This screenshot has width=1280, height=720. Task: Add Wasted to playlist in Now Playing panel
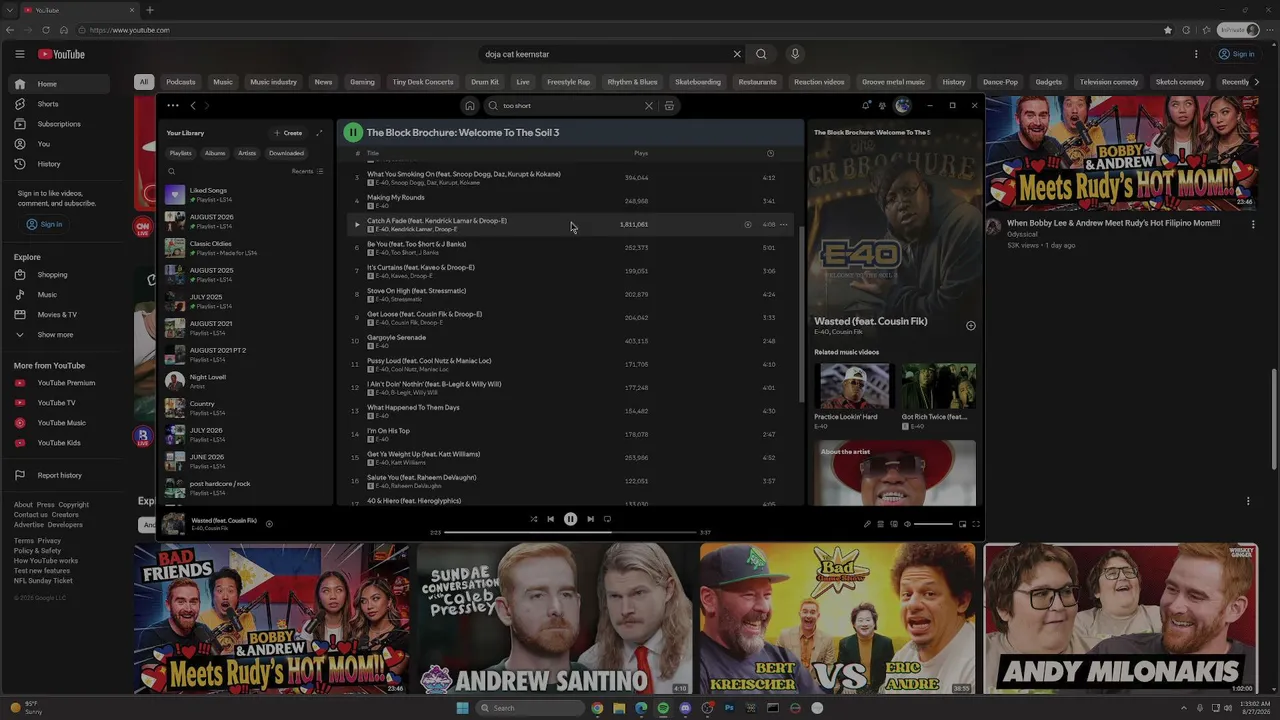970,326
